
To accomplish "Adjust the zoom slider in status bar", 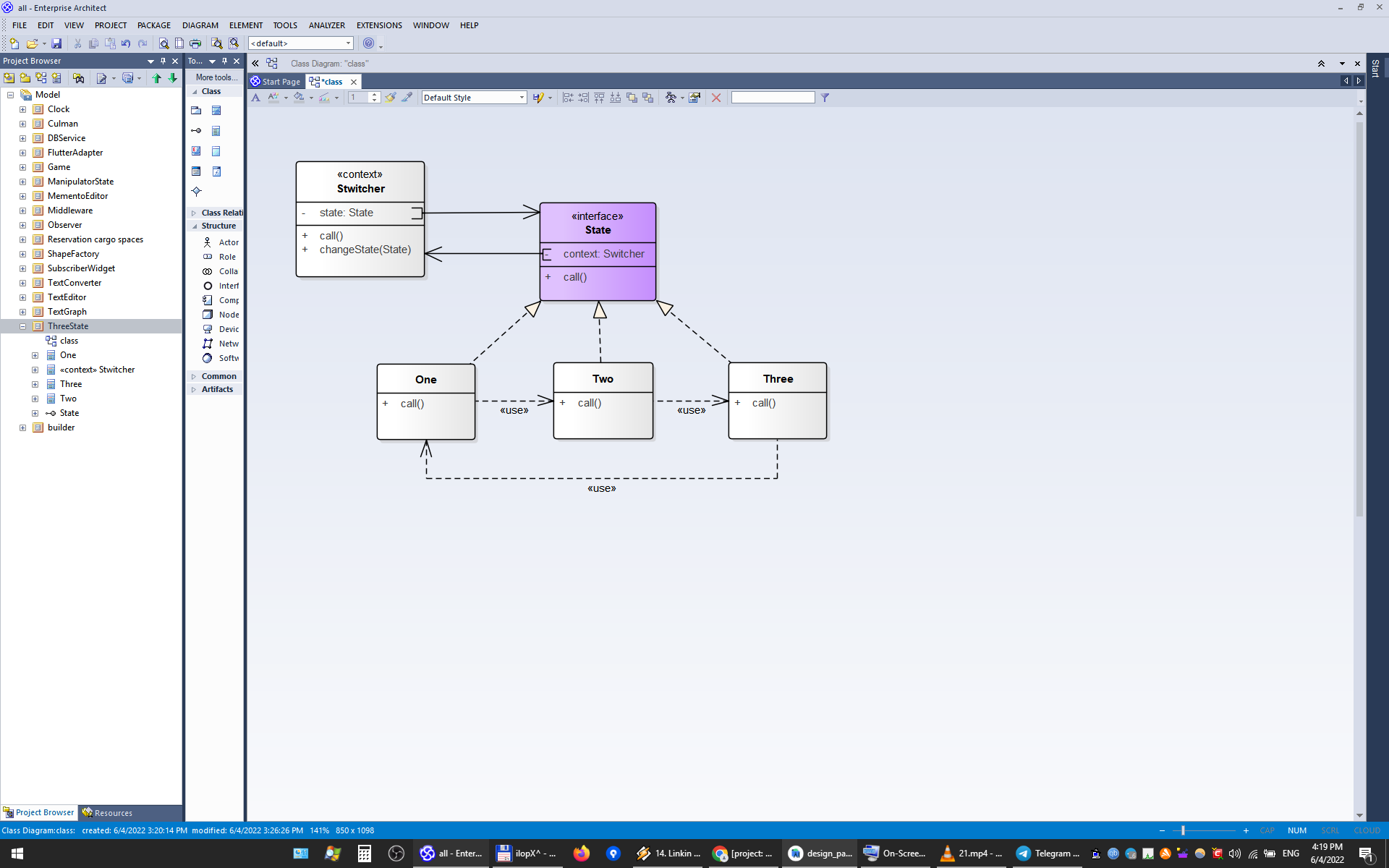I will coord(1183,830).
